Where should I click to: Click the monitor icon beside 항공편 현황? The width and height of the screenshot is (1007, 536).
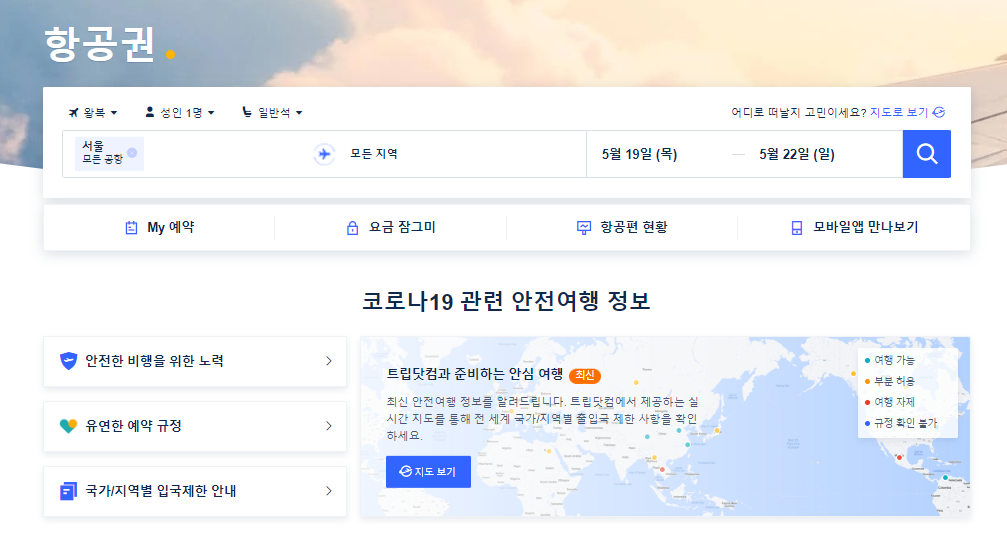click(x=584, y=228)
